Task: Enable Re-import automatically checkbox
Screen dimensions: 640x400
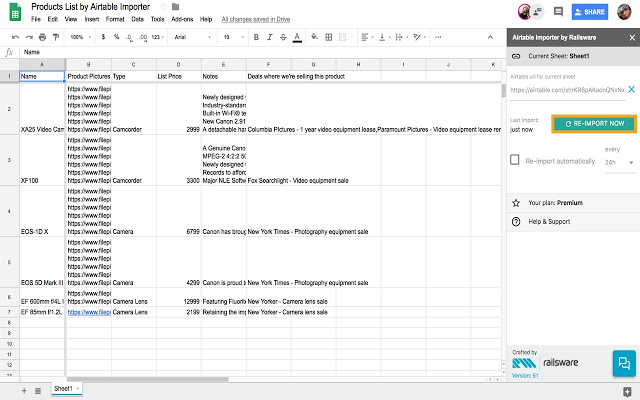Action: click(x=515, y=160)
